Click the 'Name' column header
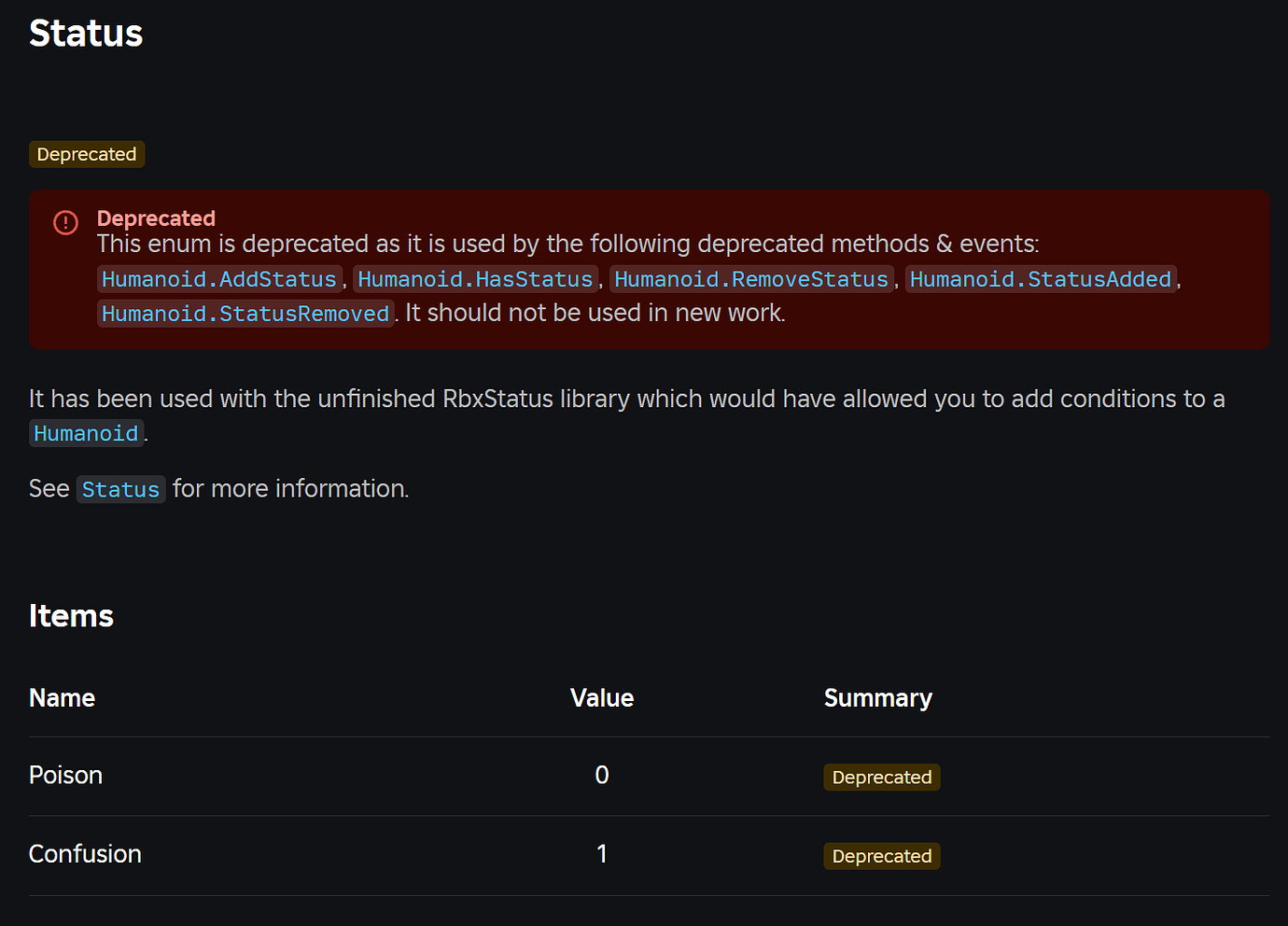 point(62,698)
